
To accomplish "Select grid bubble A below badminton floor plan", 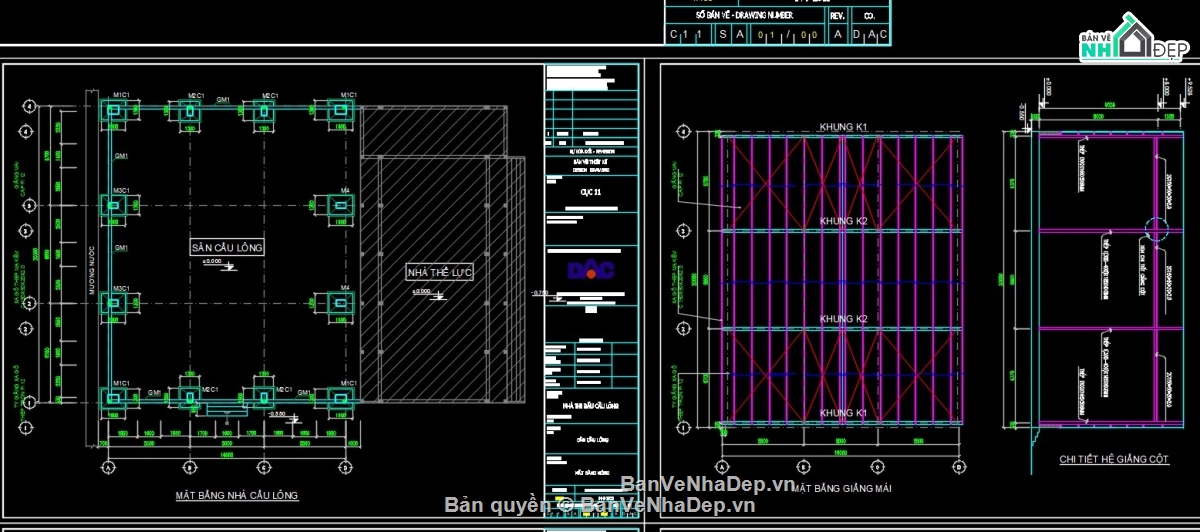I will 110,466.
